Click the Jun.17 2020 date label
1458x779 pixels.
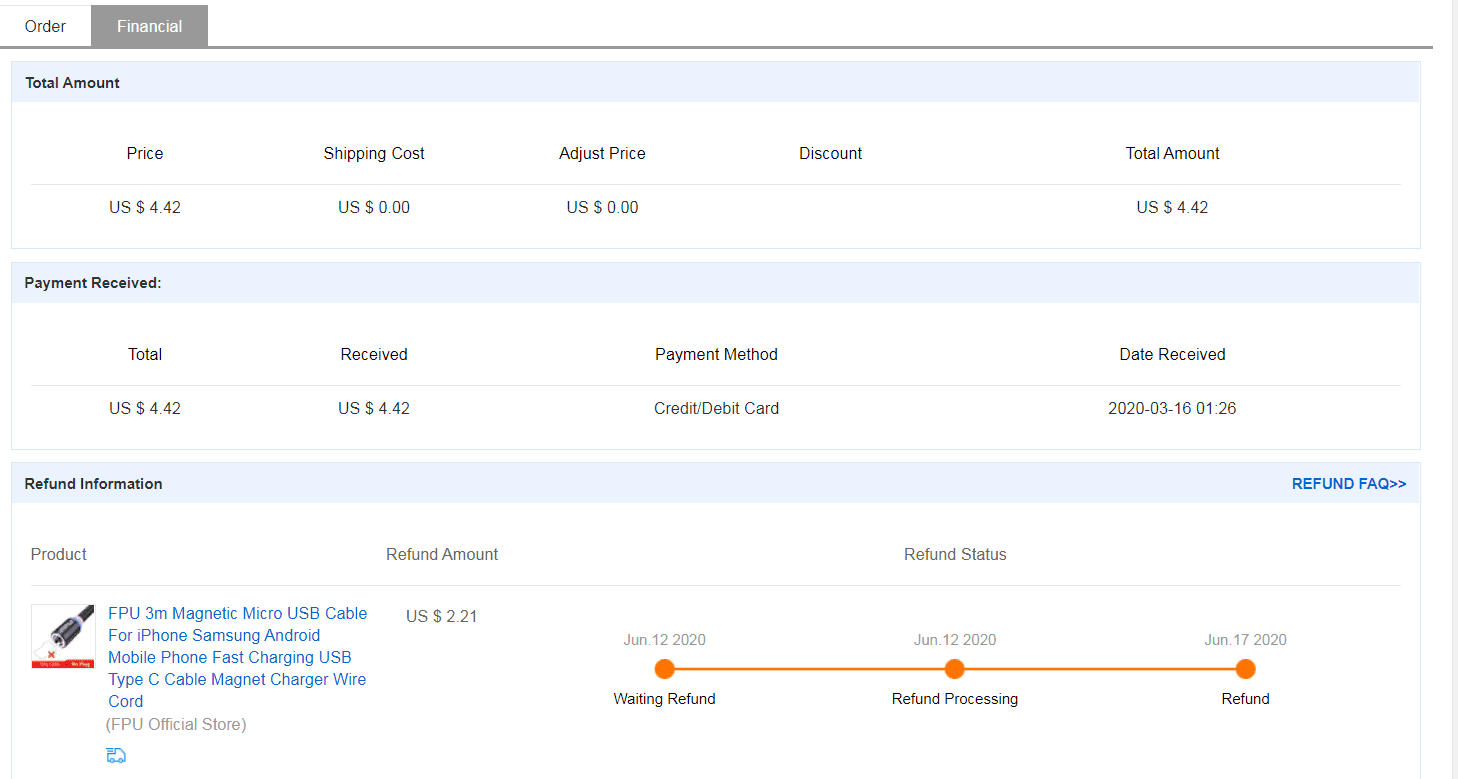(x=1245, y=640)
